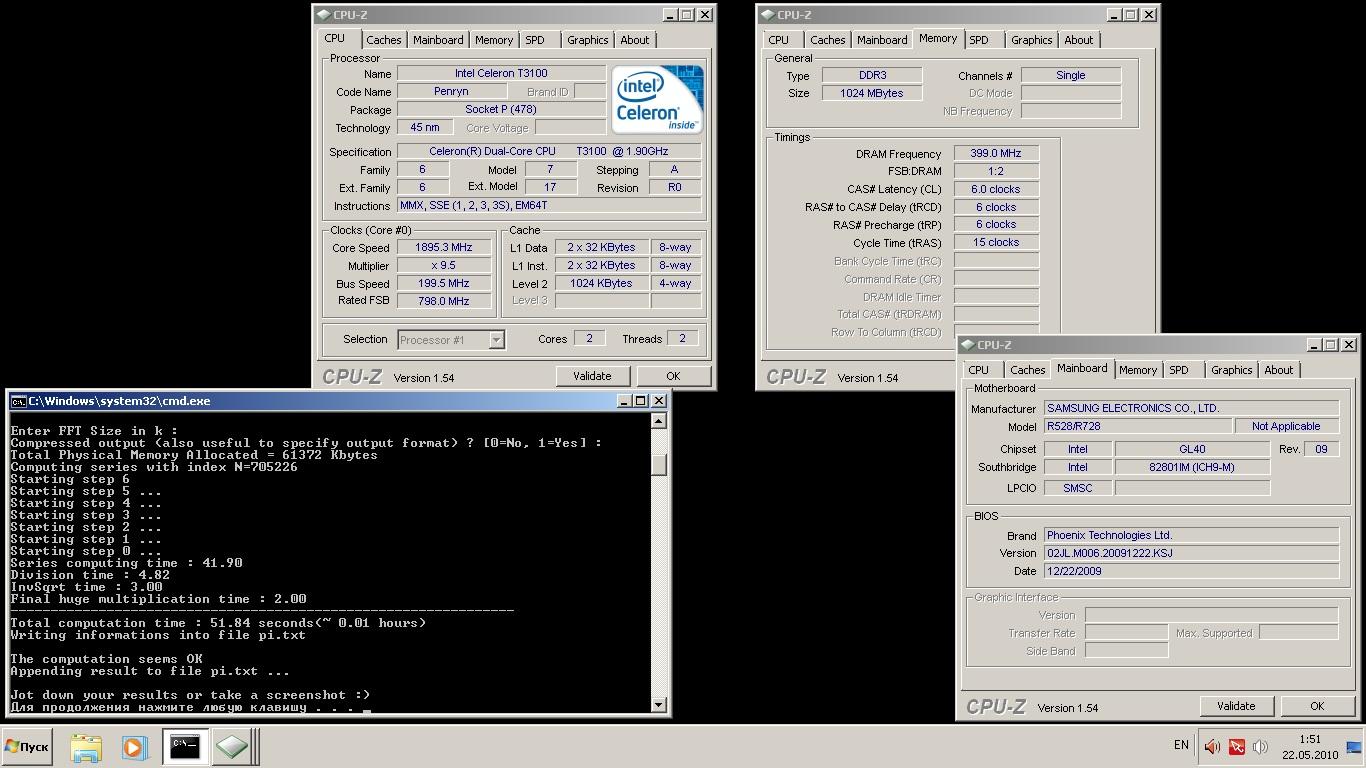The height and width of the screenshot is (768, 1366).
Task: Open SPD tab in Memory window
Action: (979, 40)
